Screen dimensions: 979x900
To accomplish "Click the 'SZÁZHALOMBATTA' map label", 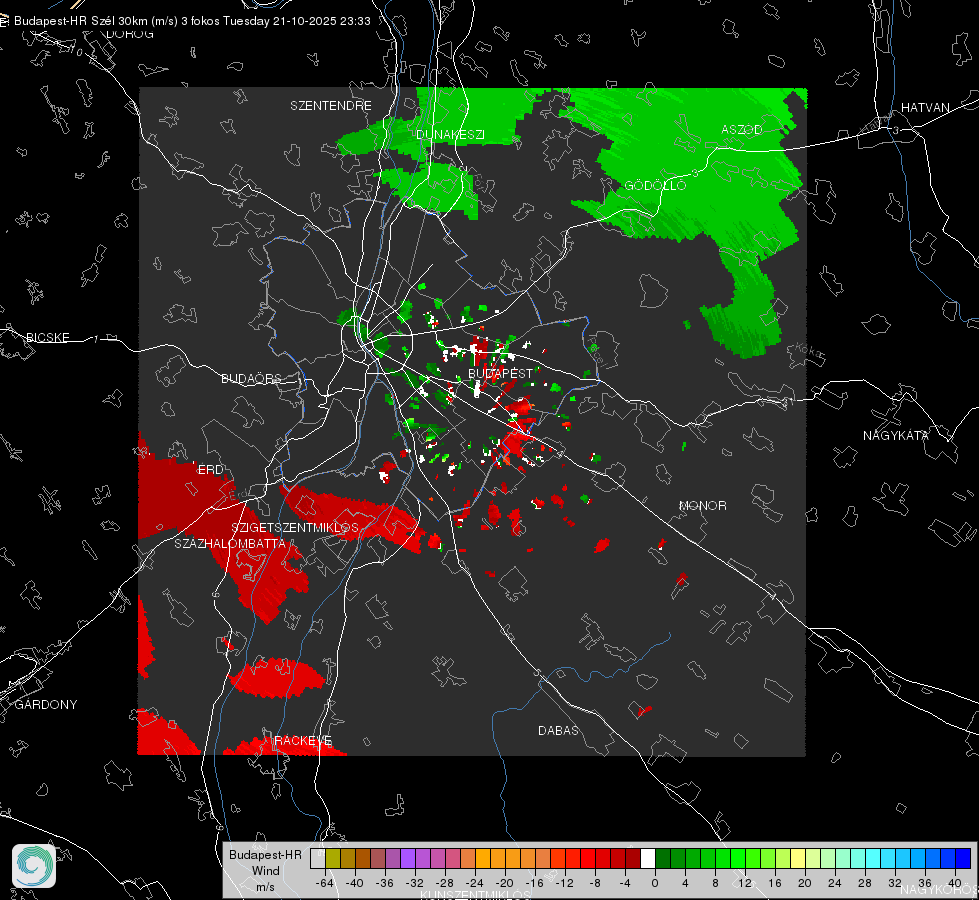I will (230, 543).
